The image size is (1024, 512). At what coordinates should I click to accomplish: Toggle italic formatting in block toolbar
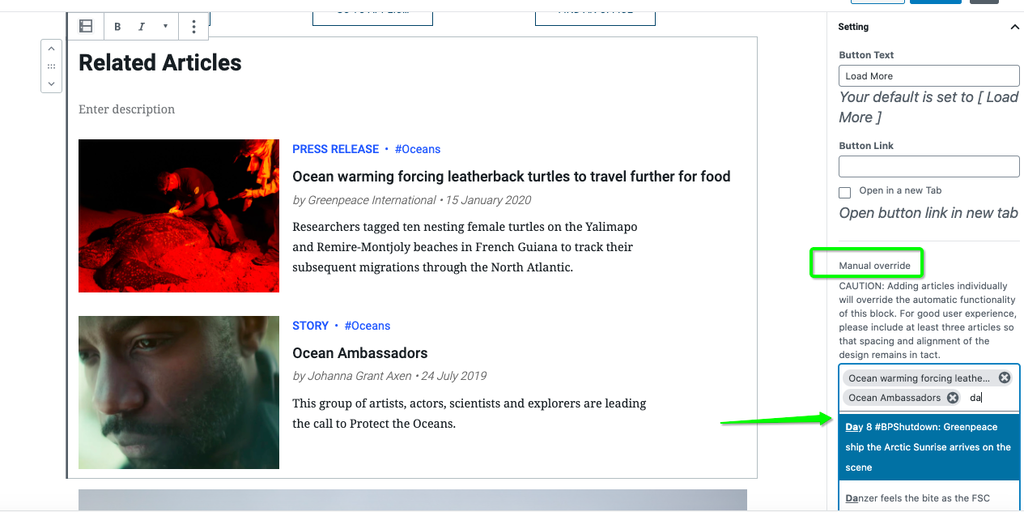click(x=141, y=27)
